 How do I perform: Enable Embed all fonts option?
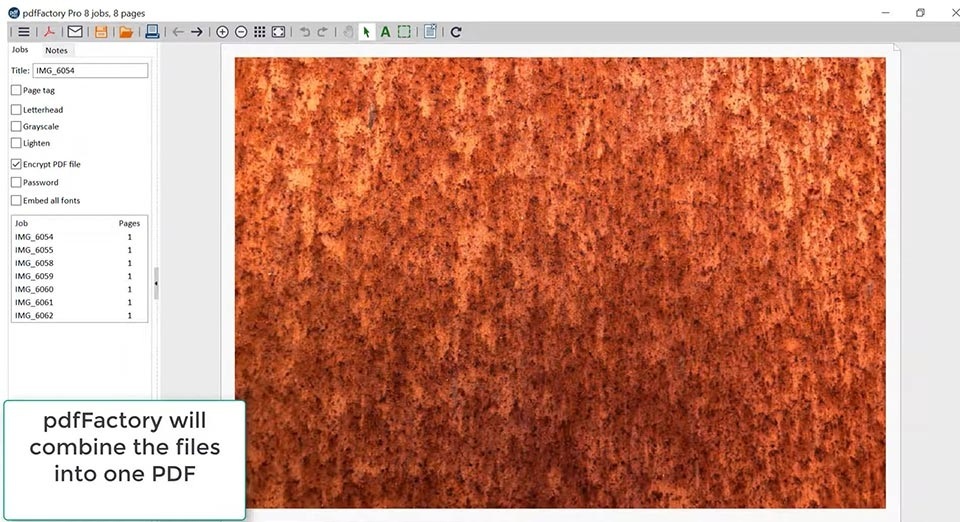[x=16, y=200]
